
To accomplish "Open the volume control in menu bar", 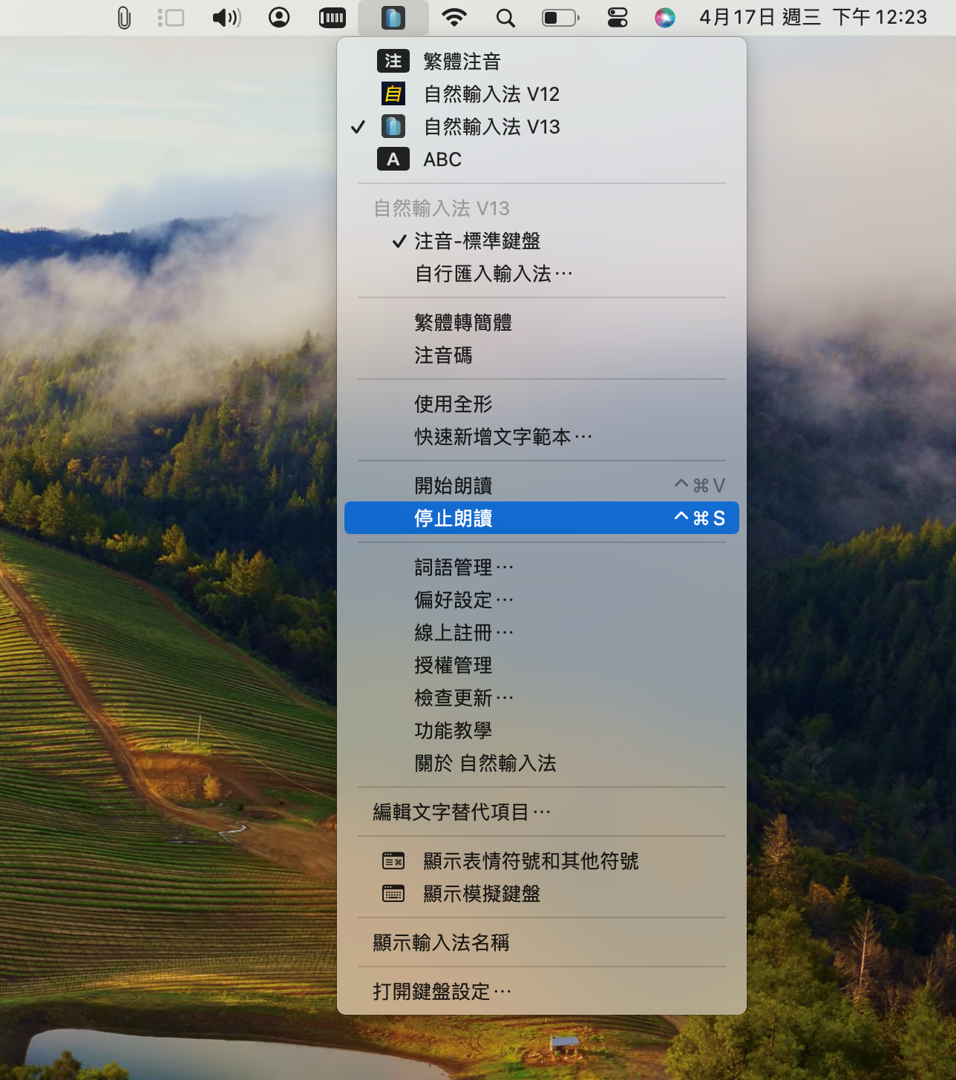I will tap(227, 18).
